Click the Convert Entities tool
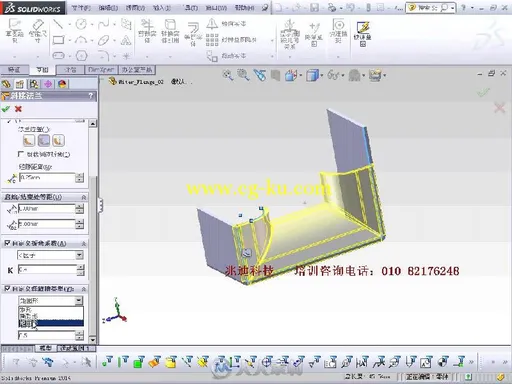This screenshot has width=512, height=384. tap(170, 31)
